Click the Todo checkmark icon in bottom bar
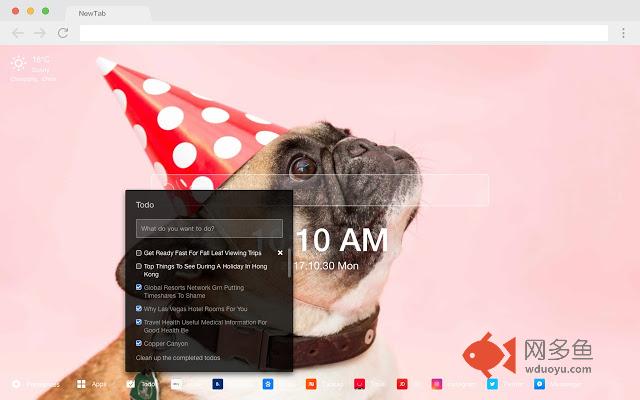640x400 pixels. tap(131, 384)
